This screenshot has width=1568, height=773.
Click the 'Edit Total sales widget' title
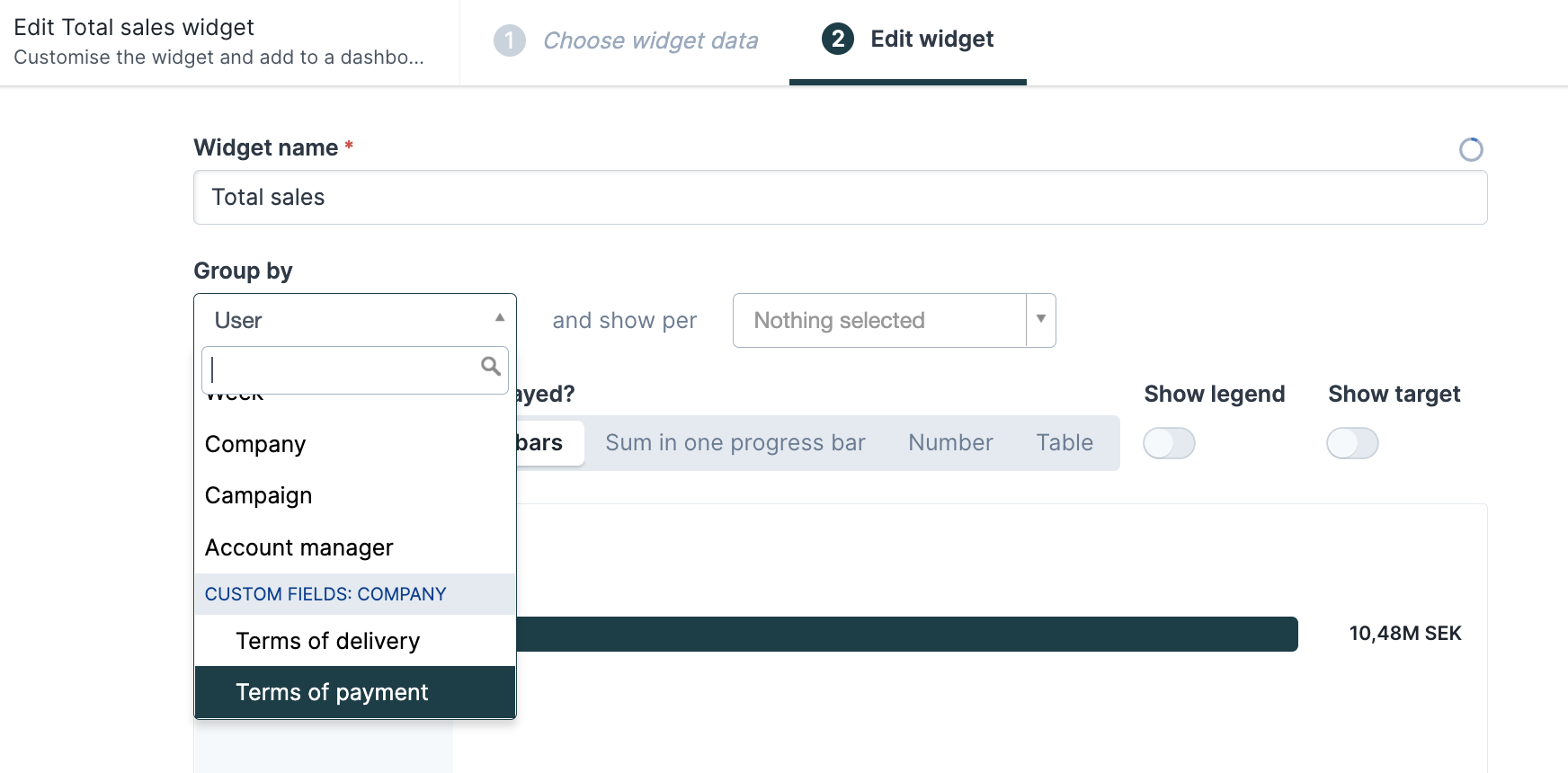click(x=134, y=27)
